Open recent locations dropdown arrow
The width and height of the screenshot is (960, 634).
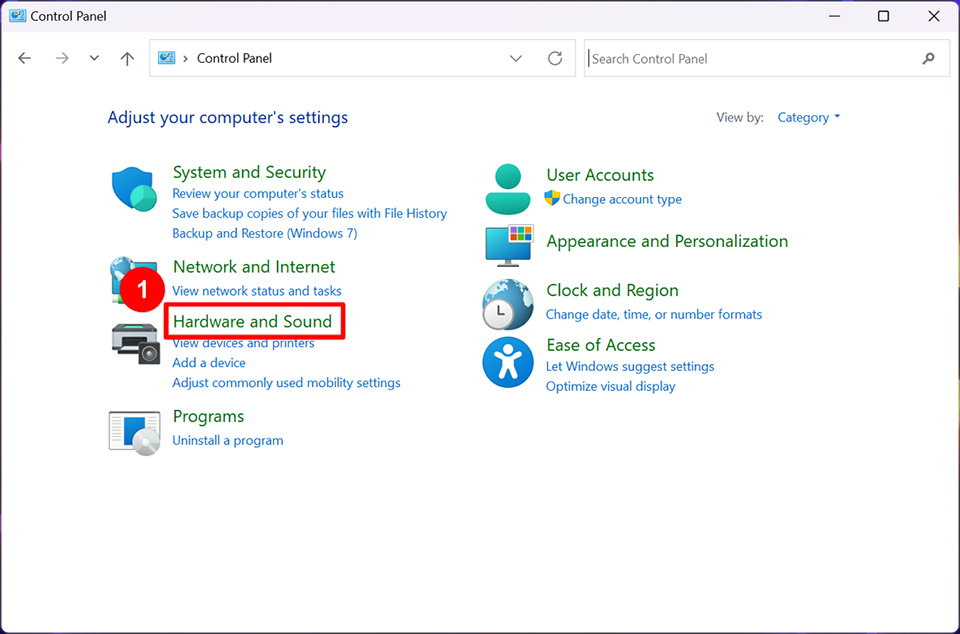coord(94,58)
